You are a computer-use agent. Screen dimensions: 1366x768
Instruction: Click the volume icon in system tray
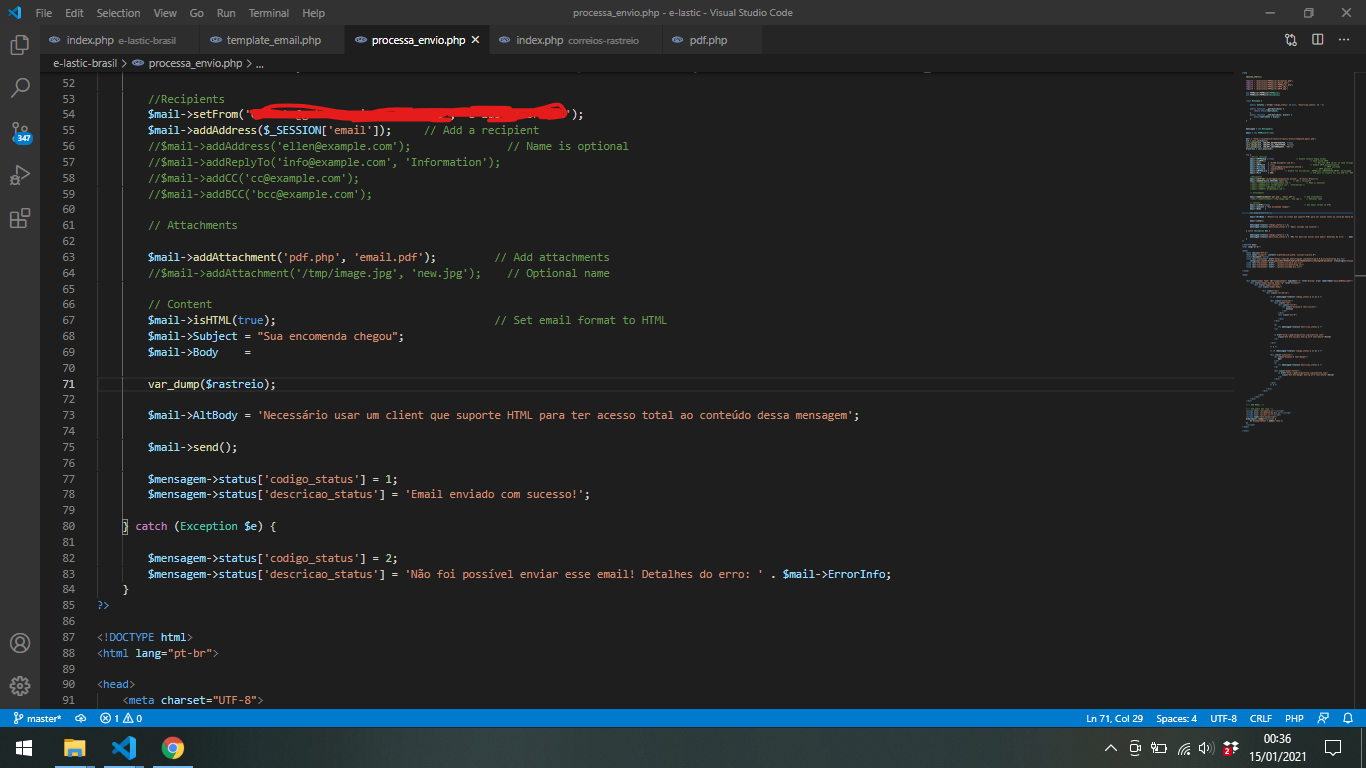[x=1206, y=748]
